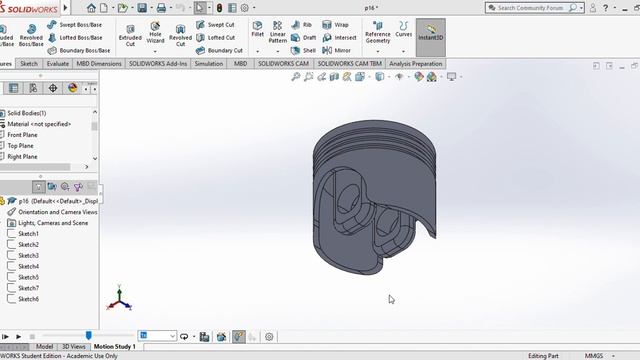Toggle the Sketch6 checkbox in motion tree
Screen dimensions: 640x360
(x=12, y=299)
